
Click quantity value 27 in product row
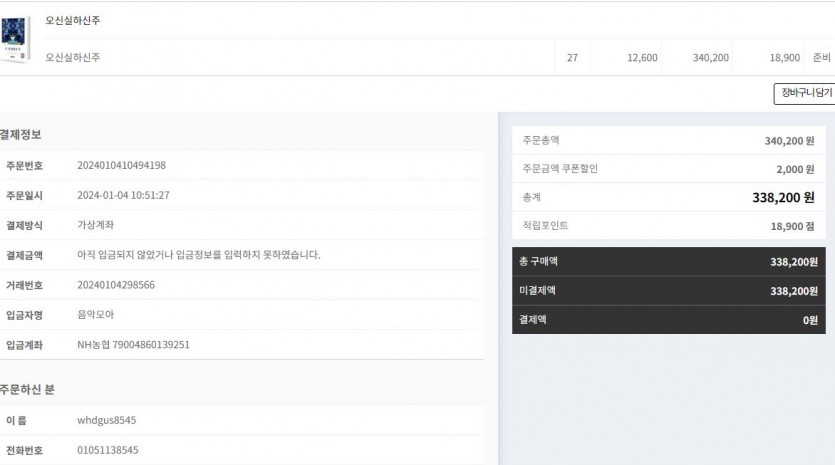[x=572, y=58]
